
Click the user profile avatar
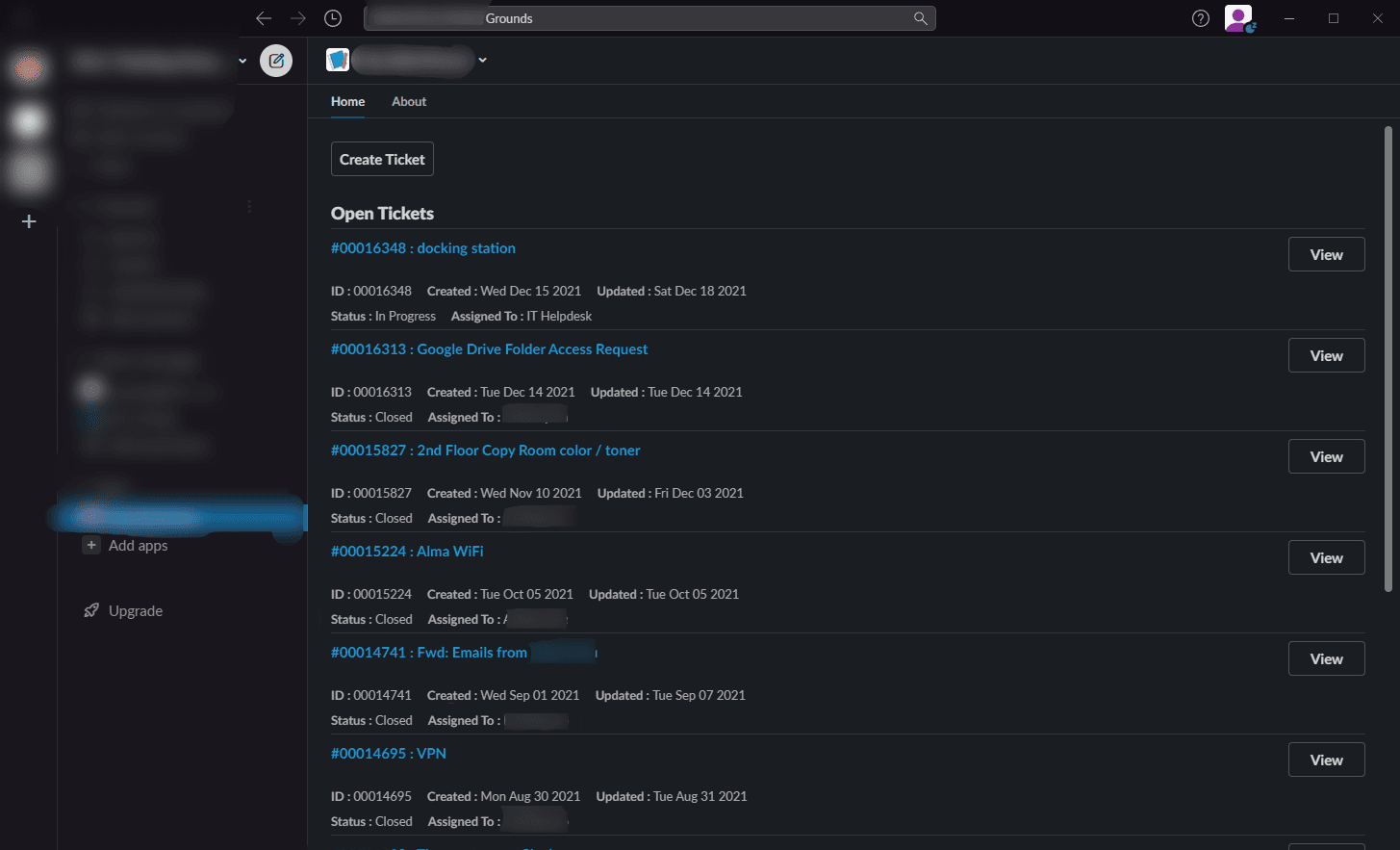[x=1238, y=18]
